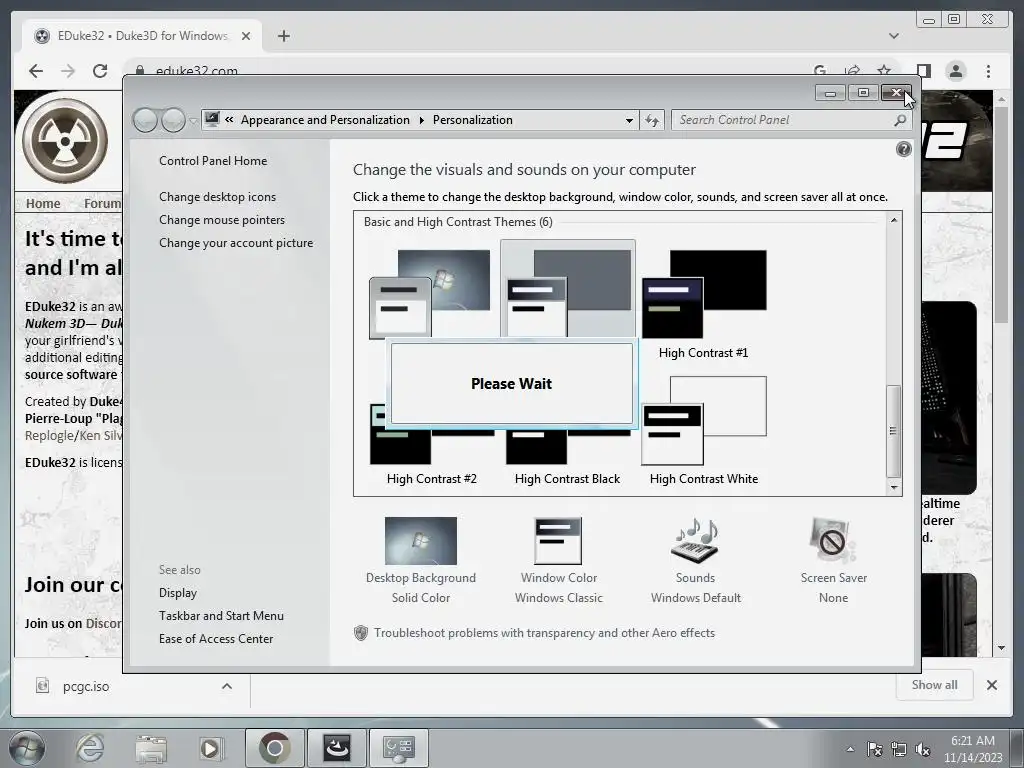Open Windows Media Player from taskbar
The width and height of the screenshot is (1024, 768).
pyautogui.click(x=211, y=748)
